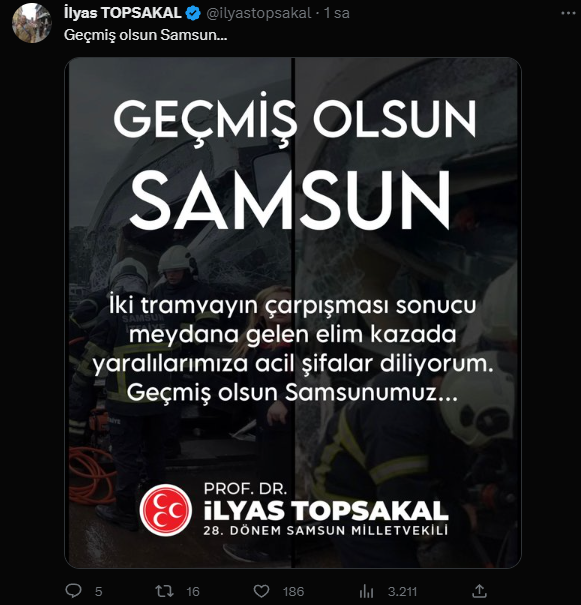Click the view count 3.211
Screen dimensions: 581x605
click(x=402, y=591)
